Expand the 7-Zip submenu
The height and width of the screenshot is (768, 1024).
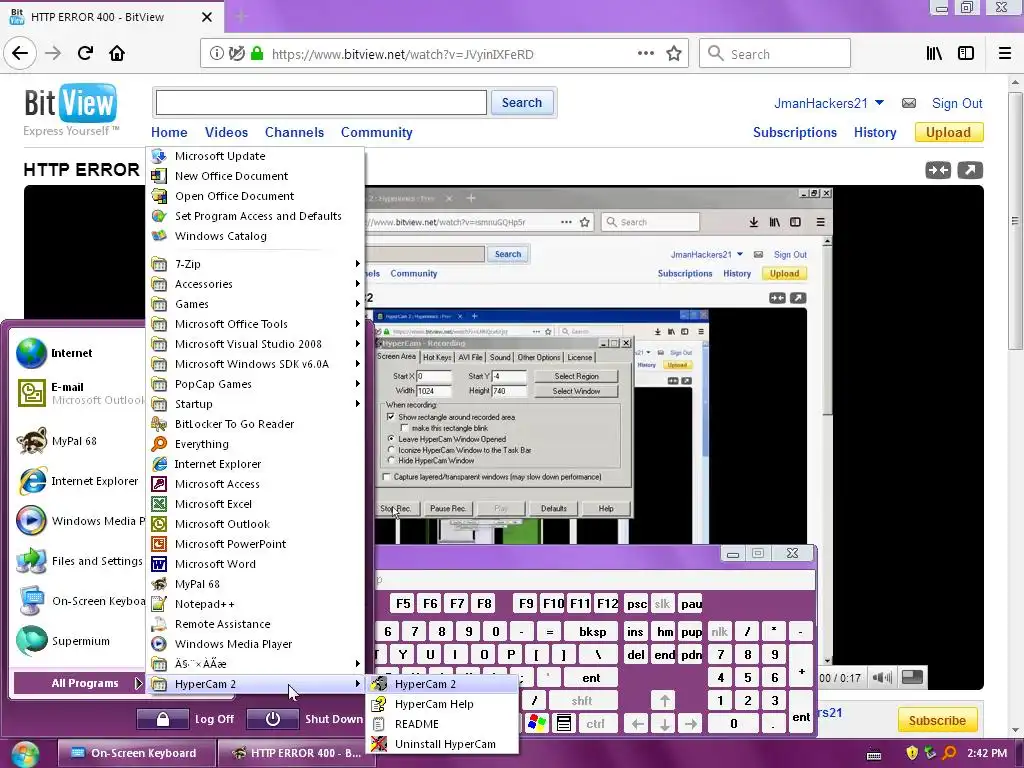[x=255, y=264]
